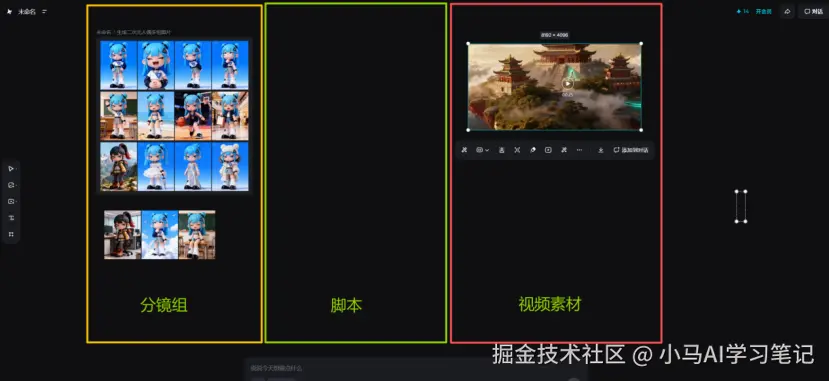Select the laughing blue-hair doll thumbnail

tap(156, 65)
